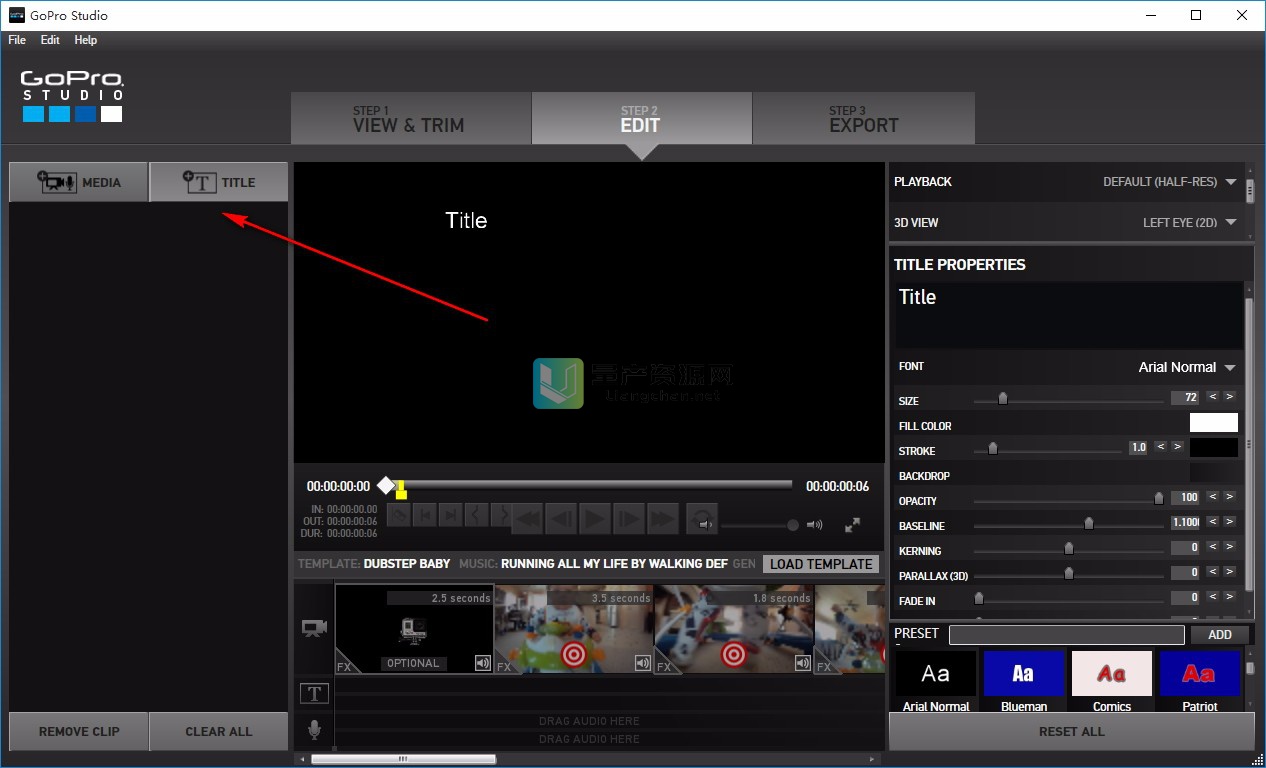Image resolution: width=1266 pixels, height=768 pixels.
Task: Select the Comics title preset
Action: pyautogui.click(x=1111, y=682)
